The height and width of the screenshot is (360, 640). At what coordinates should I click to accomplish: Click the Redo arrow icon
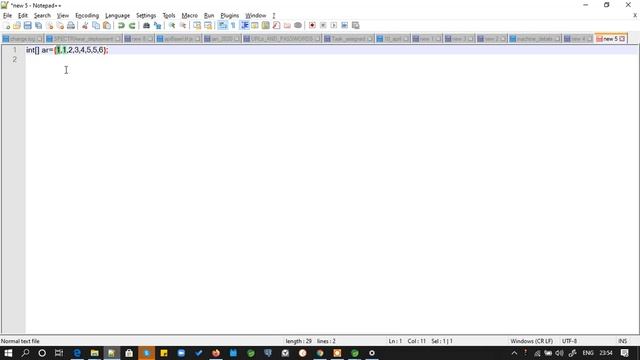click(132, 26)
